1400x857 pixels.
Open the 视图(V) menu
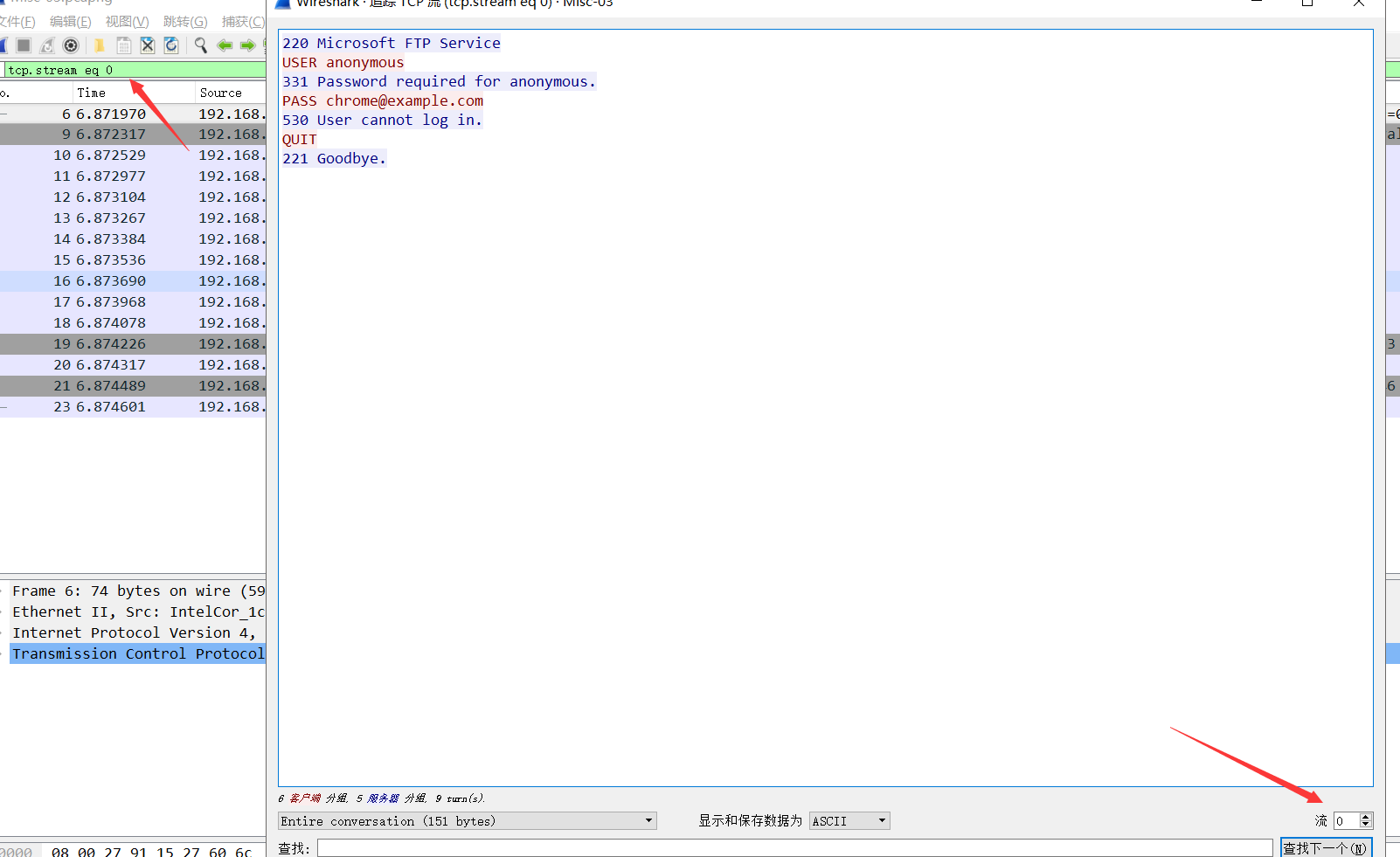pos(128,22)
